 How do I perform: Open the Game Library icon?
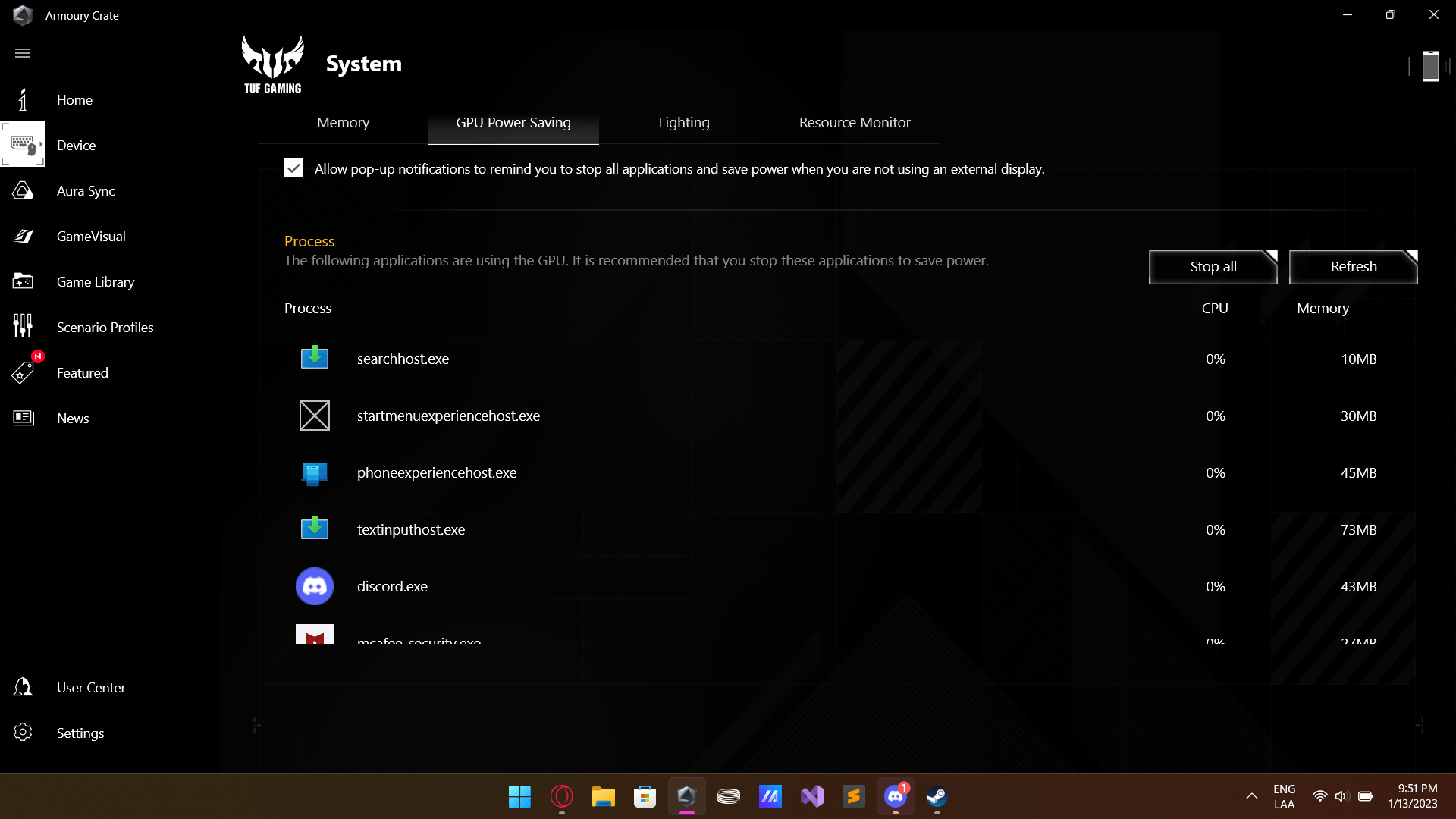[x=23, y=282]
